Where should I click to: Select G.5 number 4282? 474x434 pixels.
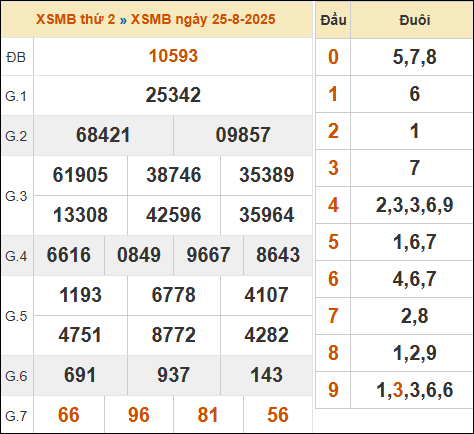tap(266, 335)
